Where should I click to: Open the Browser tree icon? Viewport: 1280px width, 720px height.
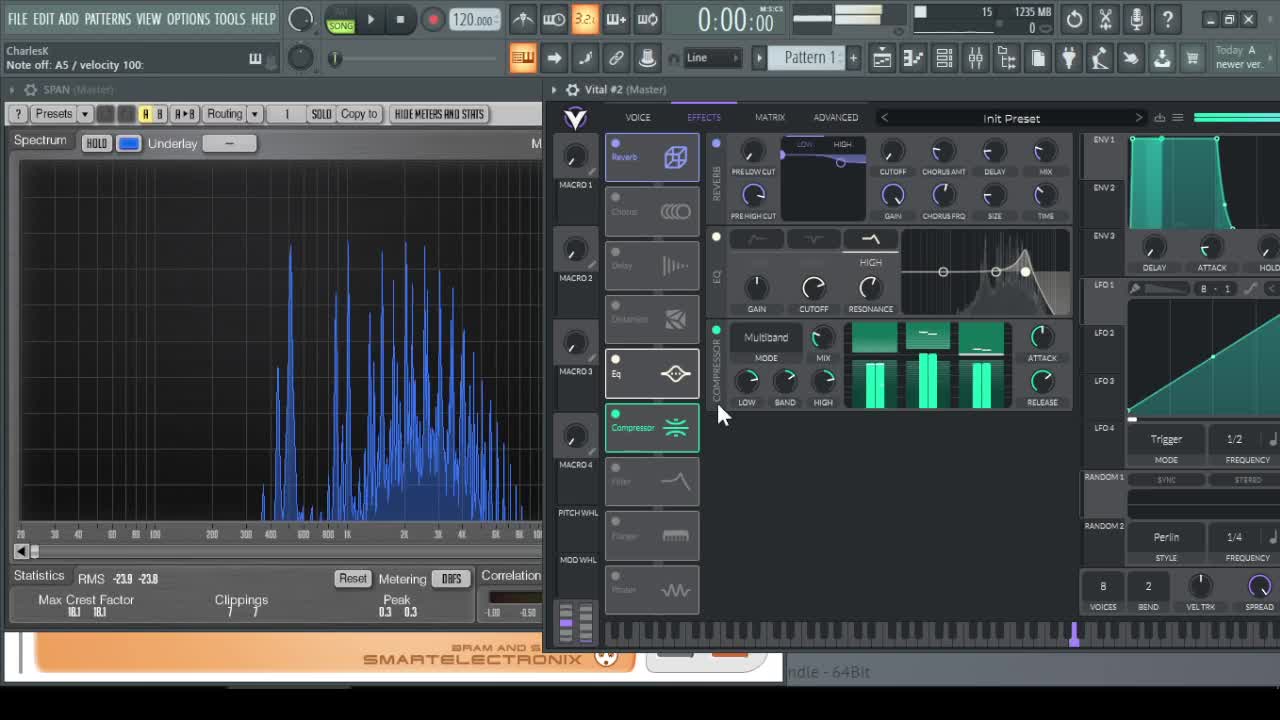tap(1007, 59)
